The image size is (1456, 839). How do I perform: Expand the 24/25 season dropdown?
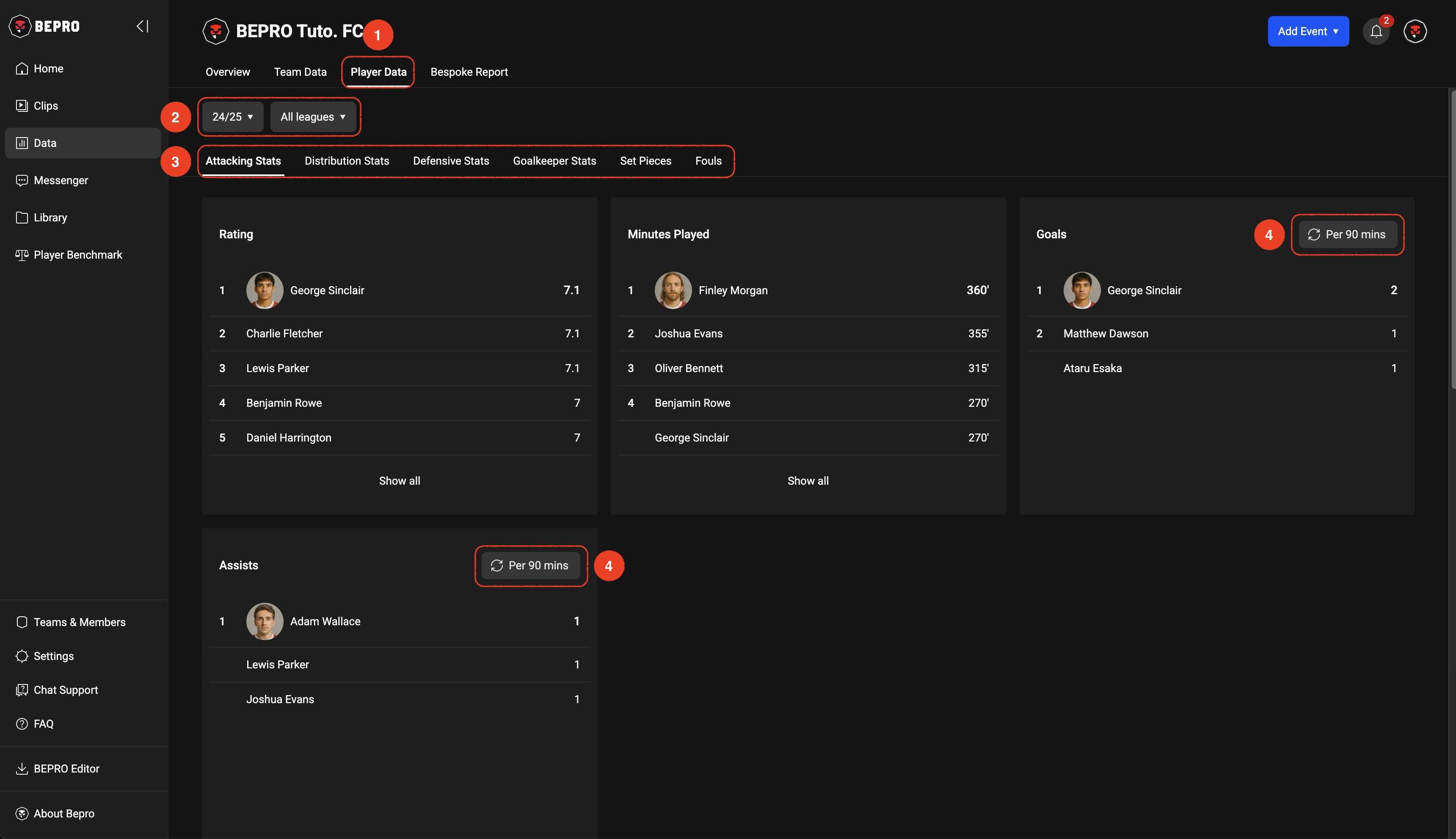232,117
